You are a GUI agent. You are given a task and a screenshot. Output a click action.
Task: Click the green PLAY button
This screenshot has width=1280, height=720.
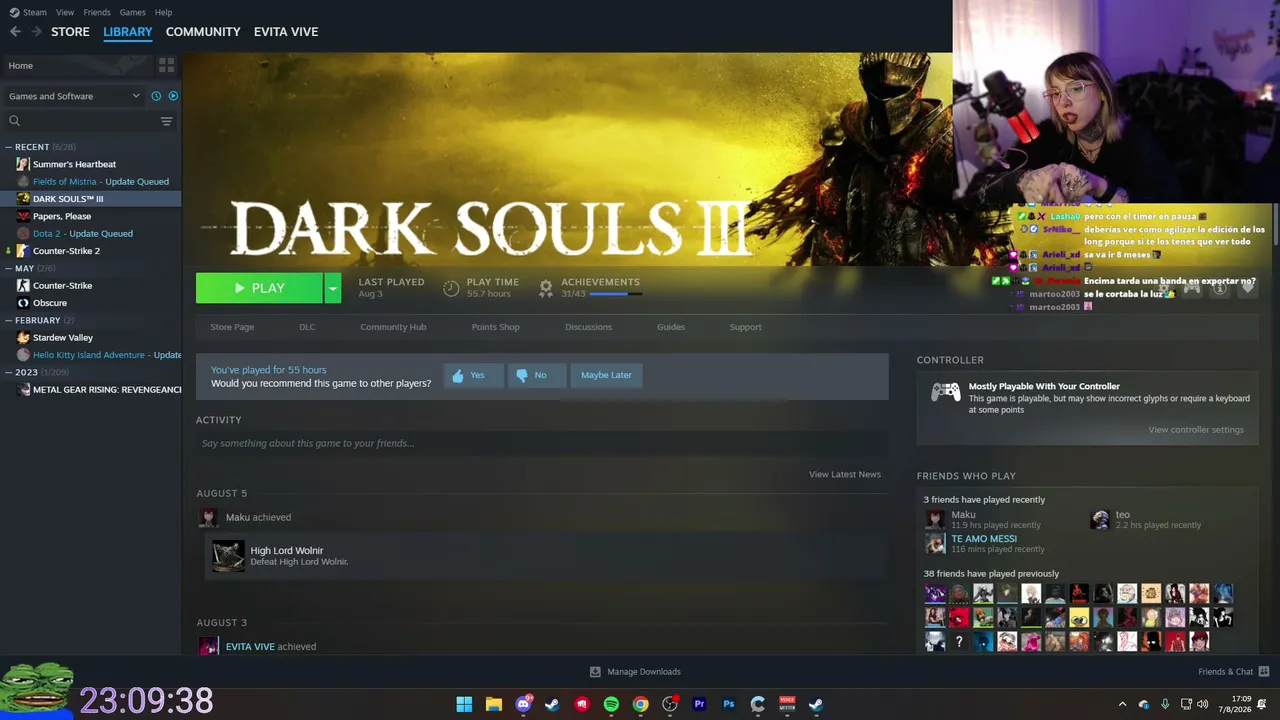pyautogui.click(x=259, y=288)
